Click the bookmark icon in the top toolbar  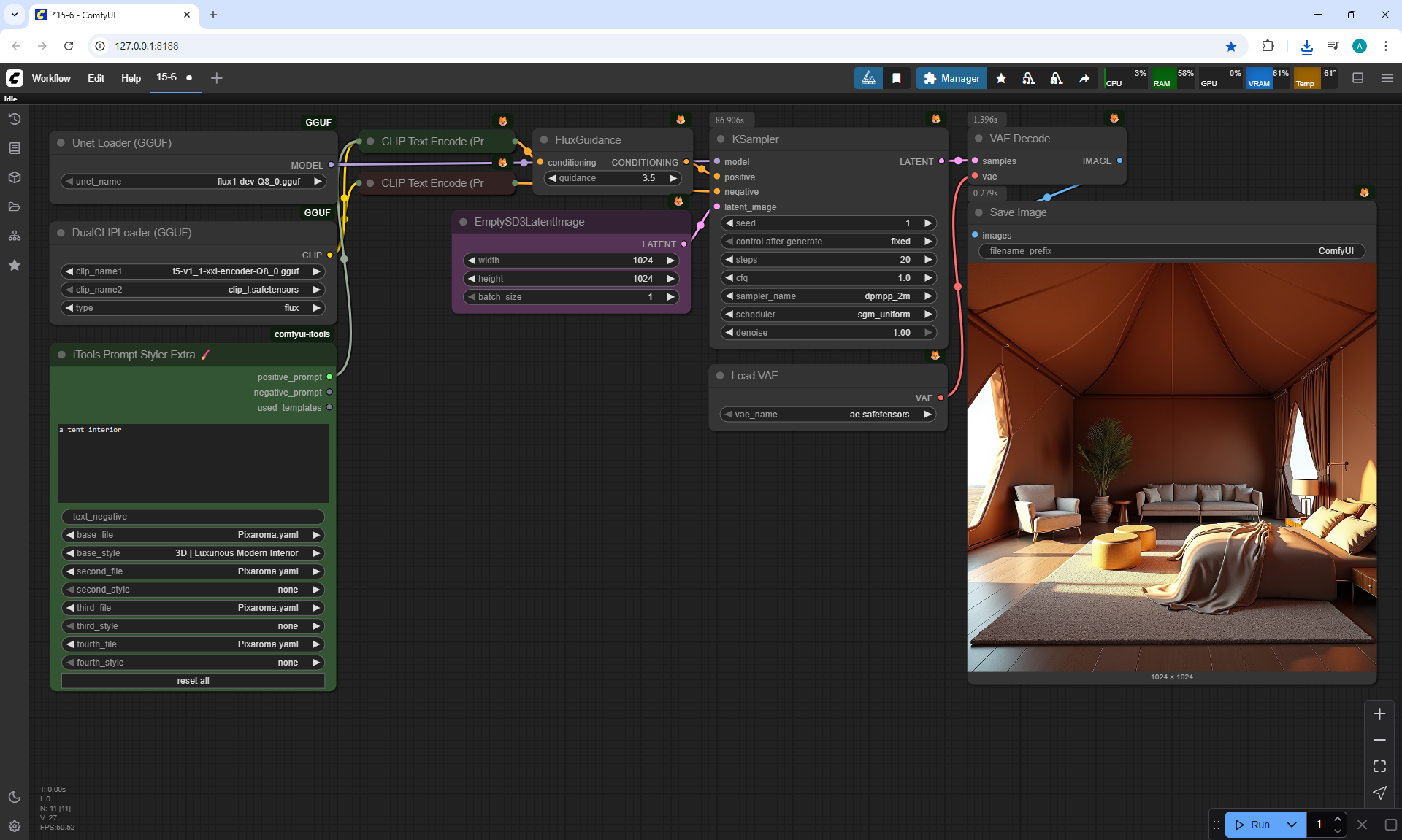(x=897, y=78)
